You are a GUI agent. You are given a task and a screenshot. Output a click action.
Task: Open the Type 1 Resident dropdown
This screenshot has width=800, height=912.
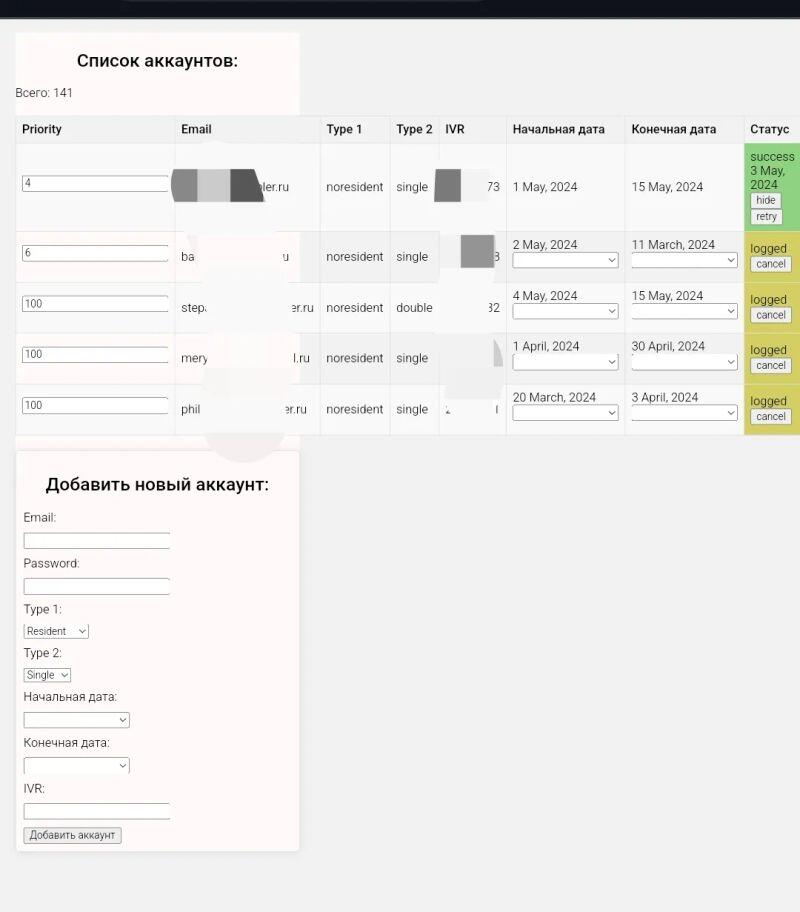pyautogui.click(x=56, y=631)
